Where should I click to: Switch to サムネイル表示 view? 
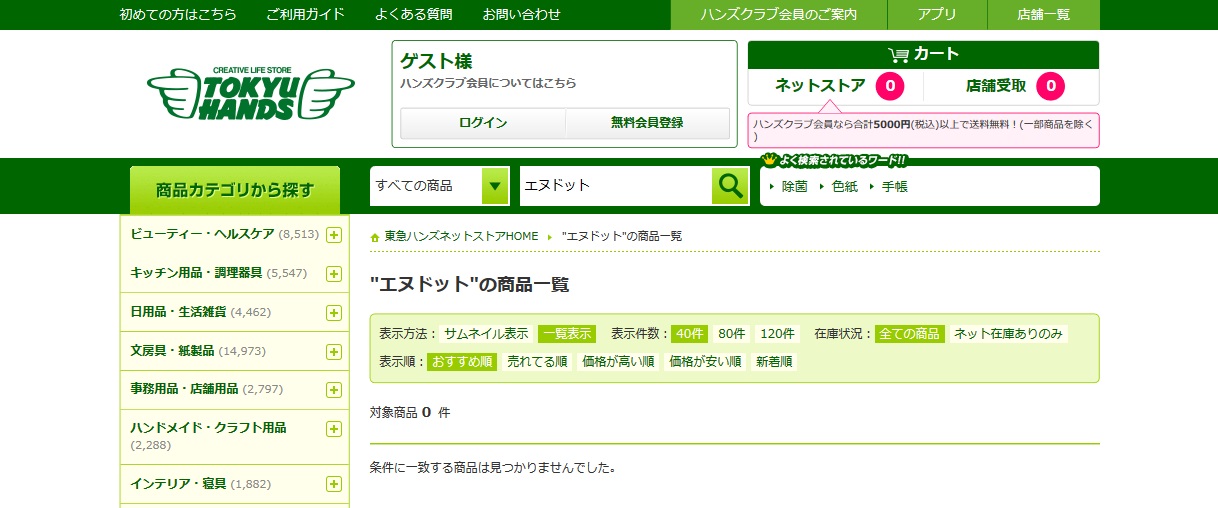486,334
